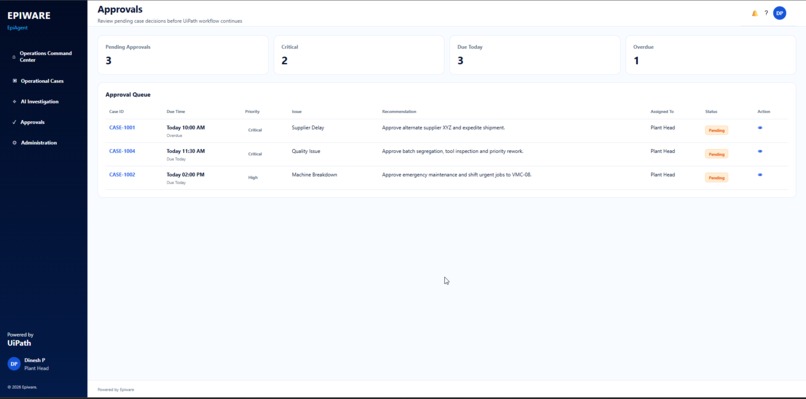Open the help question mark icon
The image size is (806, 399).
[x=766, y=13]
